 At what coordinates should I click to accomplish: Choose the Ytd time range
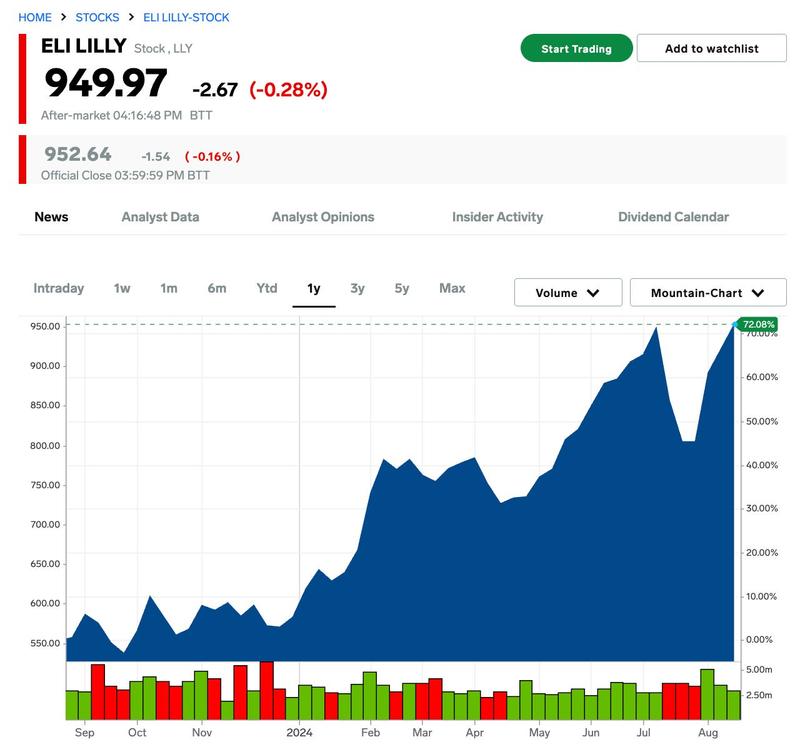click(266, 288)
